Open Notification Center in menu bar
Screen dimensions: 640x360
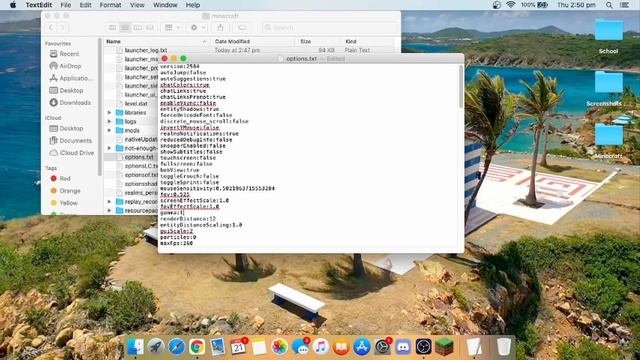[624, 5]
